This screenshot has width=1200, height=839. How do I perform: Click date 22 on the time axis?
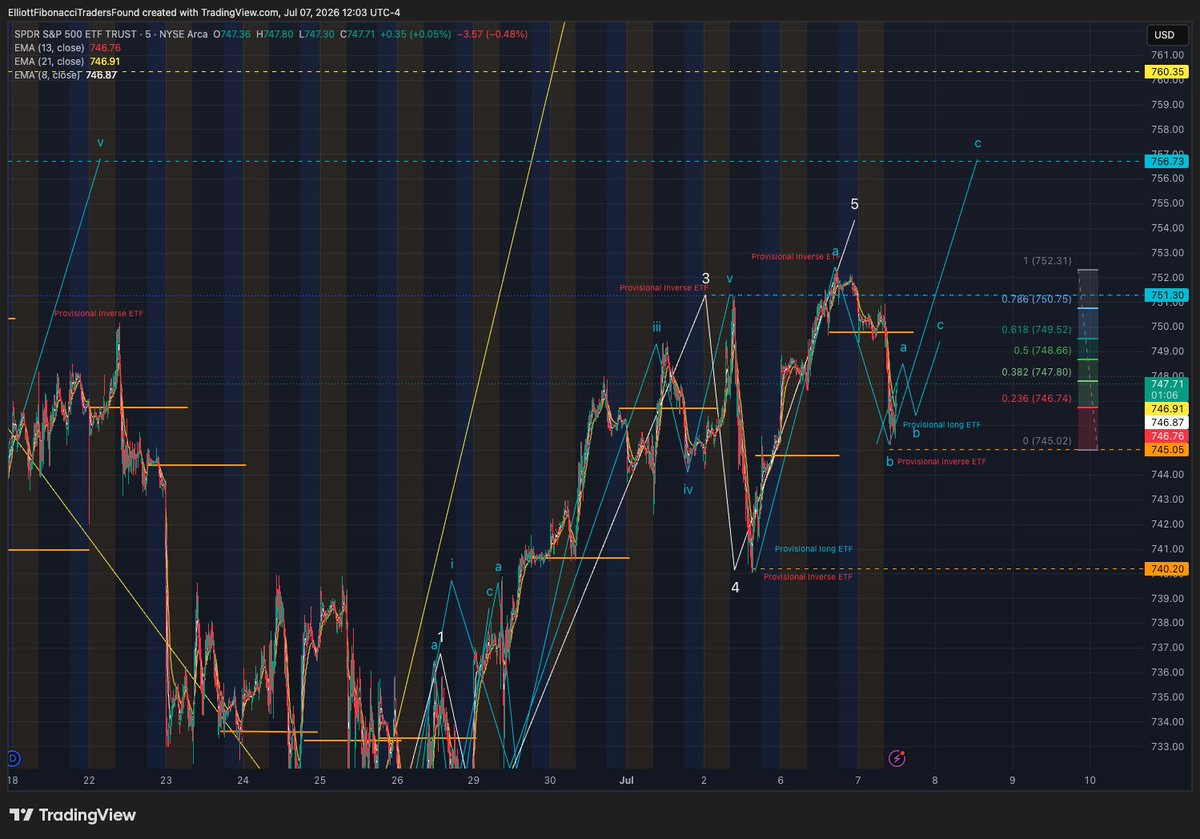(x=89, y=779)
